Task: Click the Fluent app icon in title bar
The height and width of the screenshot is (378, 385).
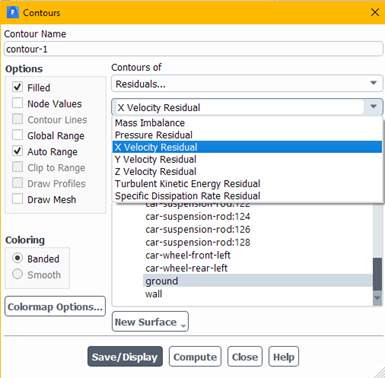Action: [x=13, y=12]
